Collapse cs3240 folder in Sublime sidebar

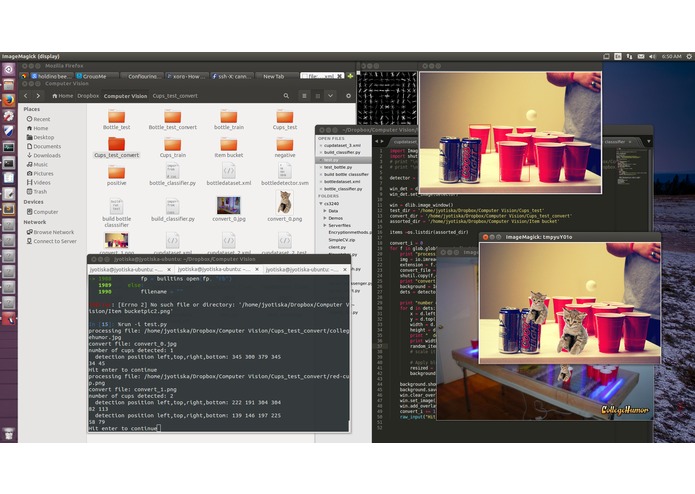point(321,204)
